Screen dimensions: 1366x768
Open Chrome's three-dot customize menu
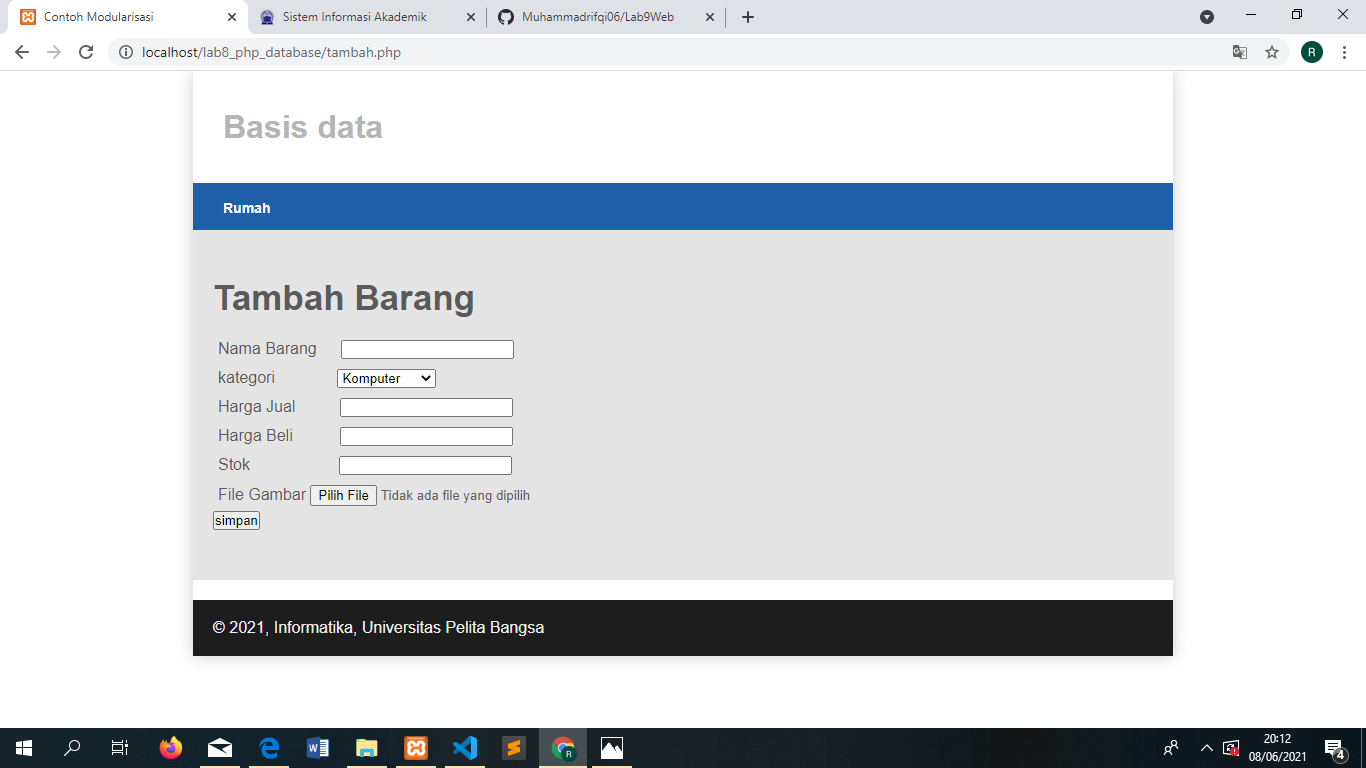tap(1345, 52)
